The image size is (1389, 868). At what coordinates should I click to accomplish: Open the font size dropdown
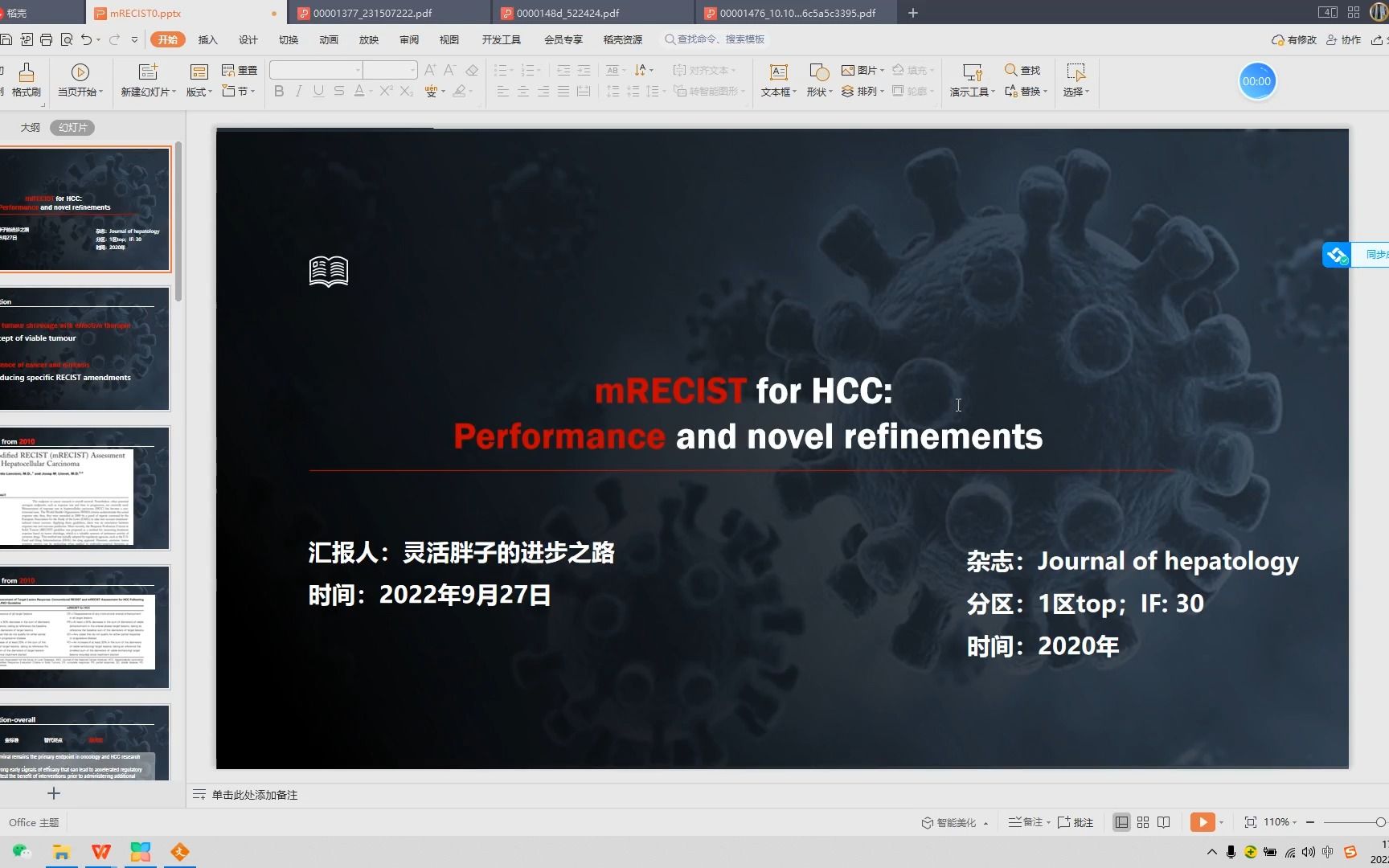tap(412, 71)
